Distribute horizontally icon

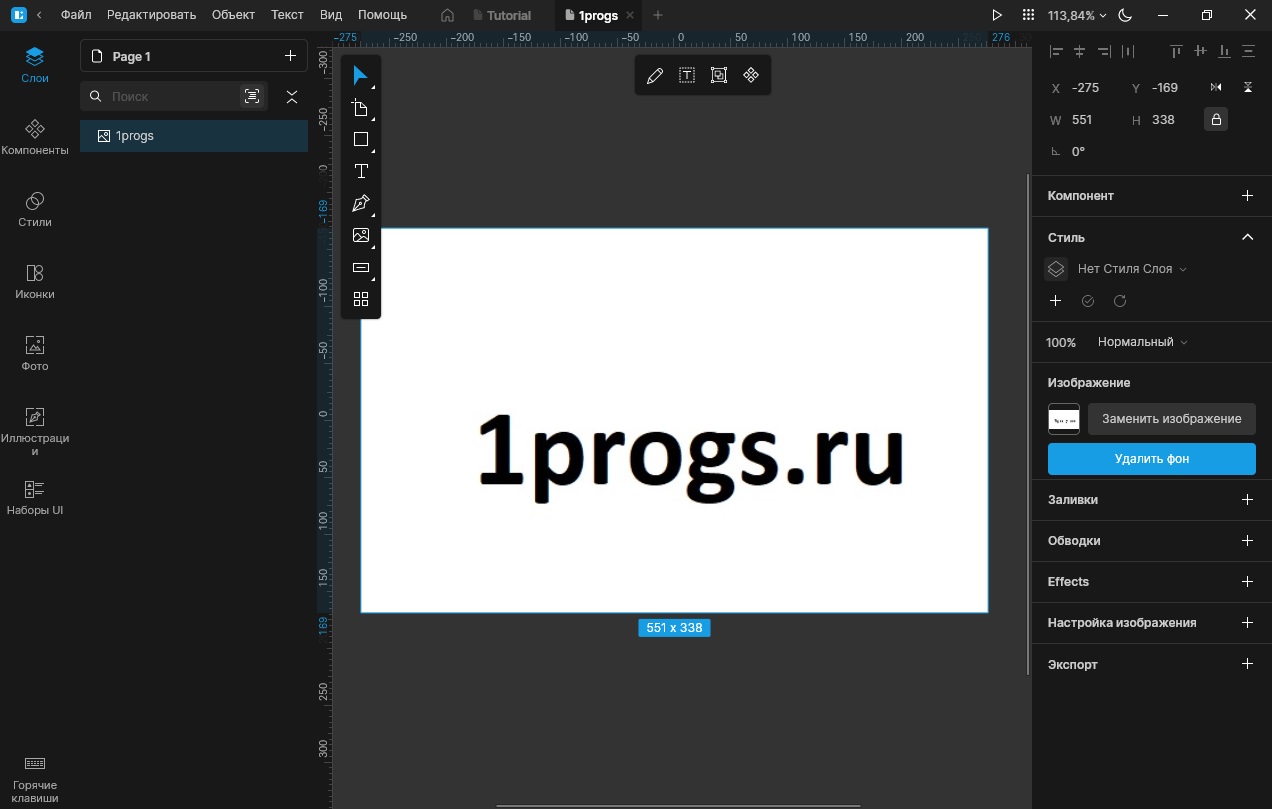tap(1128, 52)
